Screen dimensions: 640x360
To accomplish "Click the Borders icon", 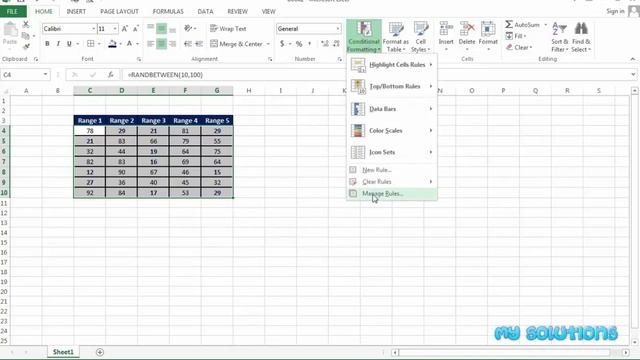I will pyautogui.click(x=91, y=43).
